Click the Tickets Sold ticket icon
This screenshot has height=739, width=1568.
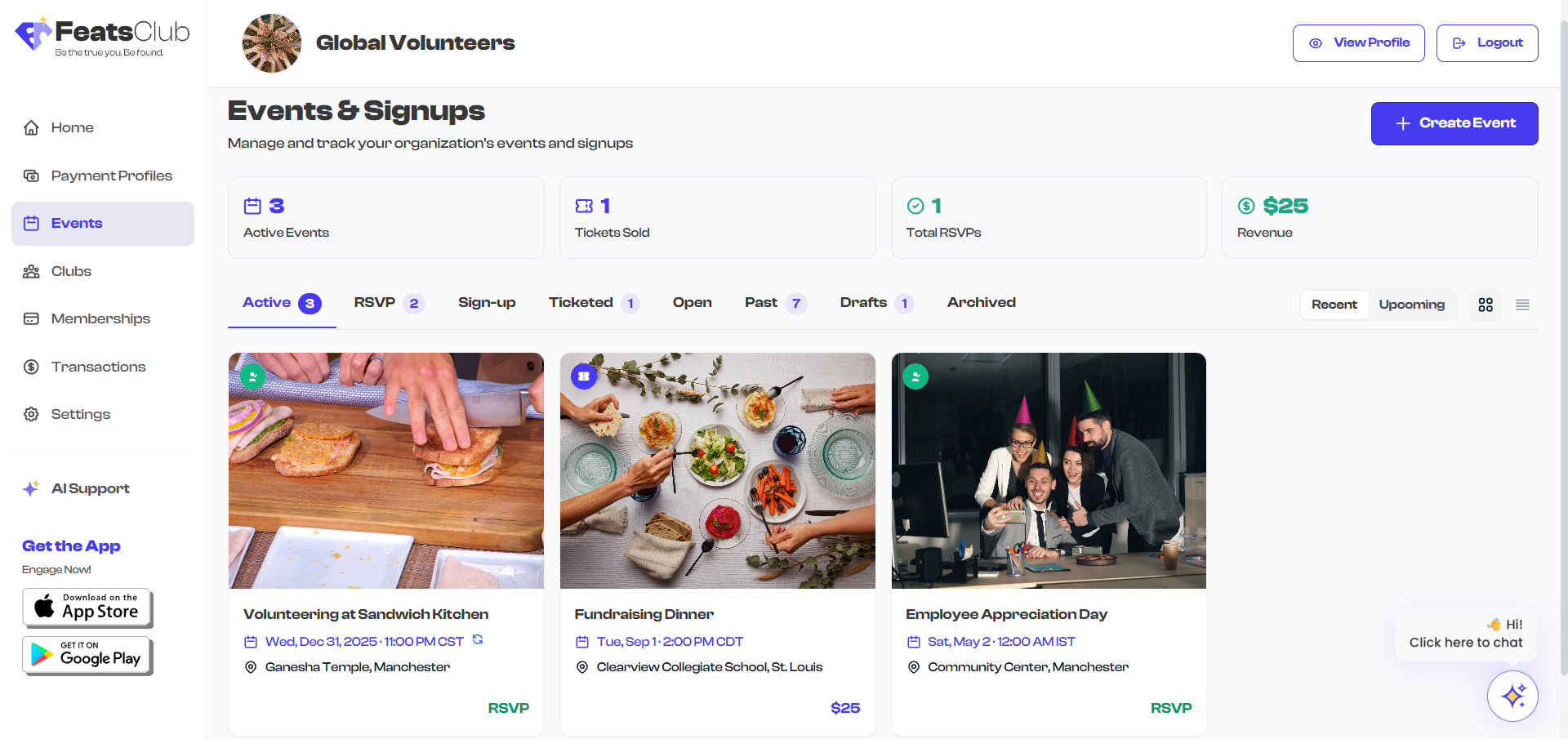click(x=584, y=206)
